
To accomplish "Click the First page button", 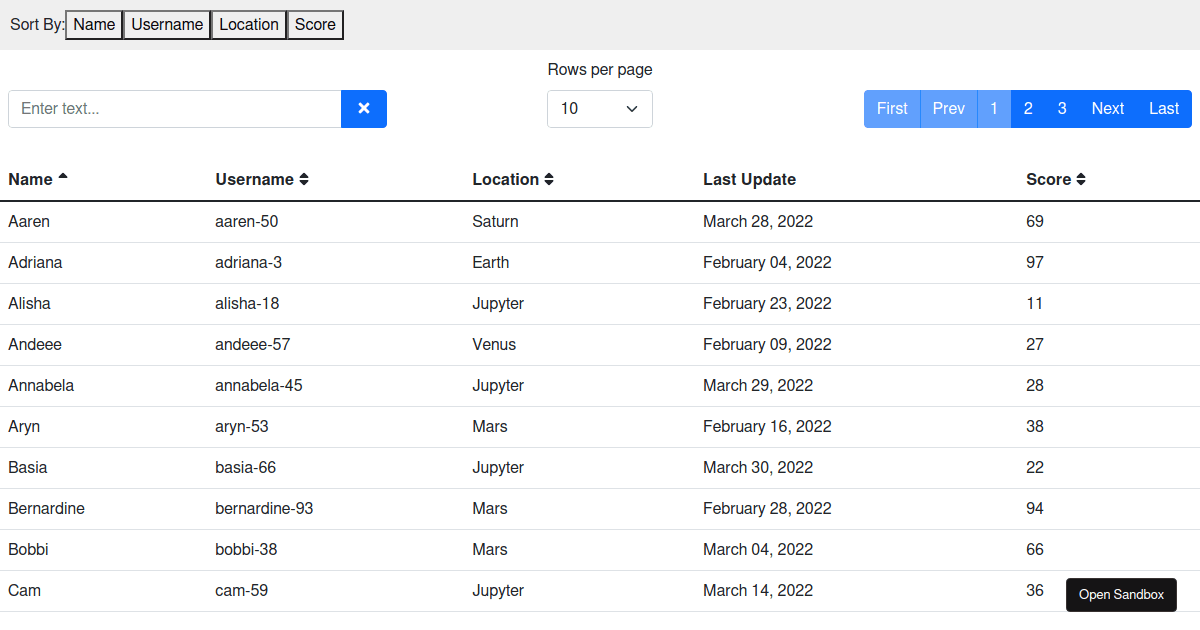I will click(892, 109).
